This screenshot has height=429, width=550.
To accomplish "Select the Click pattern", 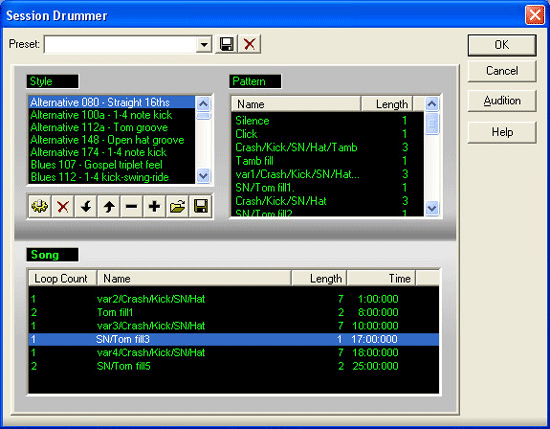I will click(x=328, y=134).
